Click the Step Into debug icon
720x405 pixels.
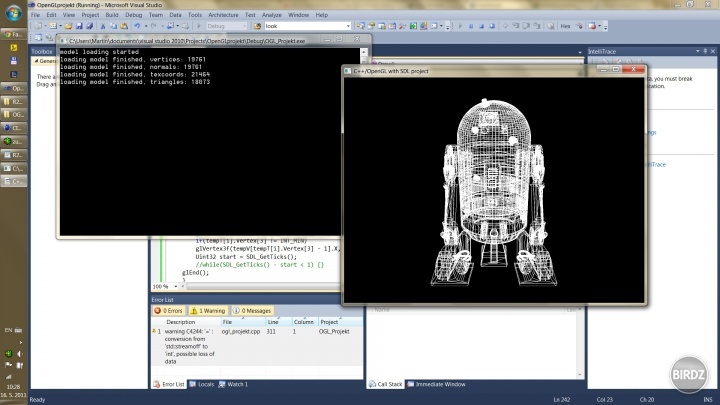pos(516,26)
